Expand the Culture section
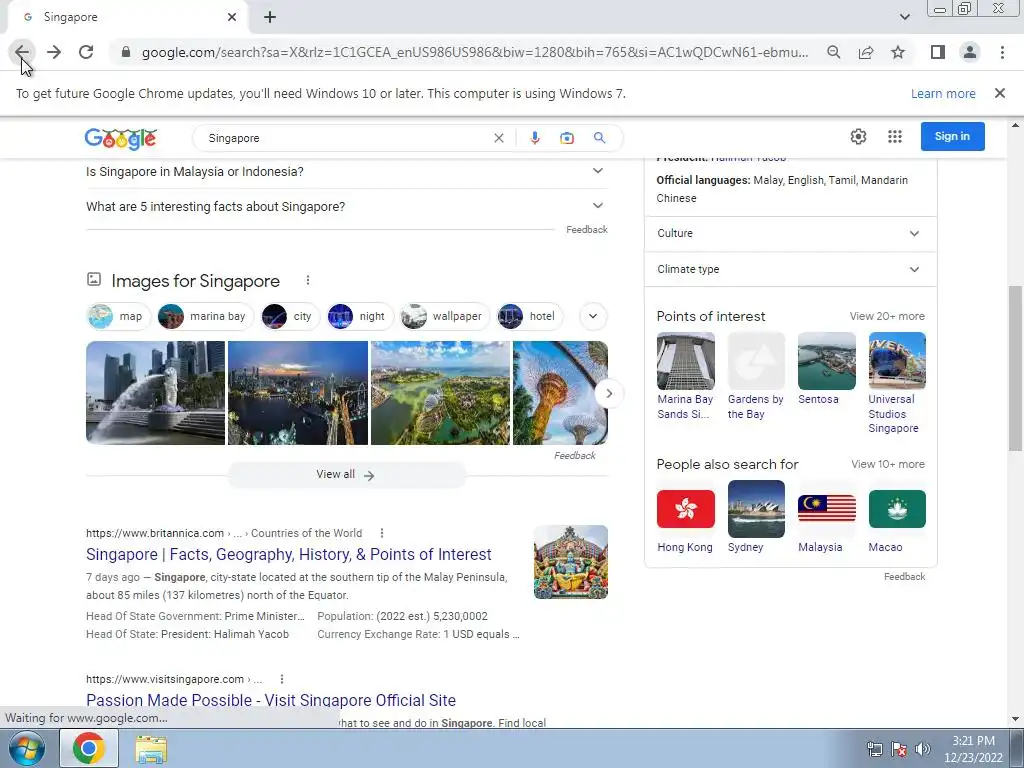This screenshot has width=1024, height=768. 790,233
